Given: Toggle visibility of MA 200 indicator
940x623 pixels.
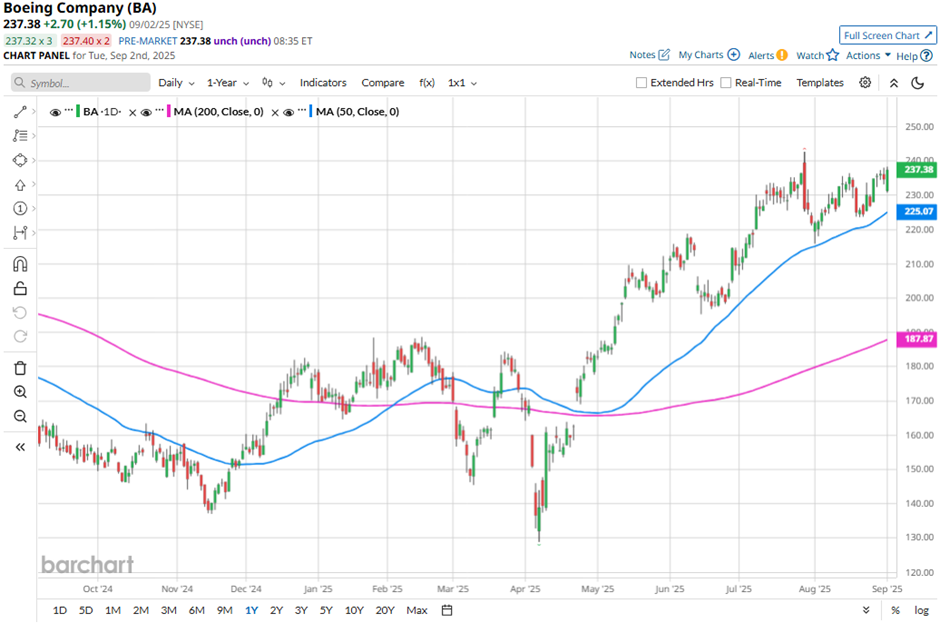Looking at the screenshot, I should click(x=146, y=112).
